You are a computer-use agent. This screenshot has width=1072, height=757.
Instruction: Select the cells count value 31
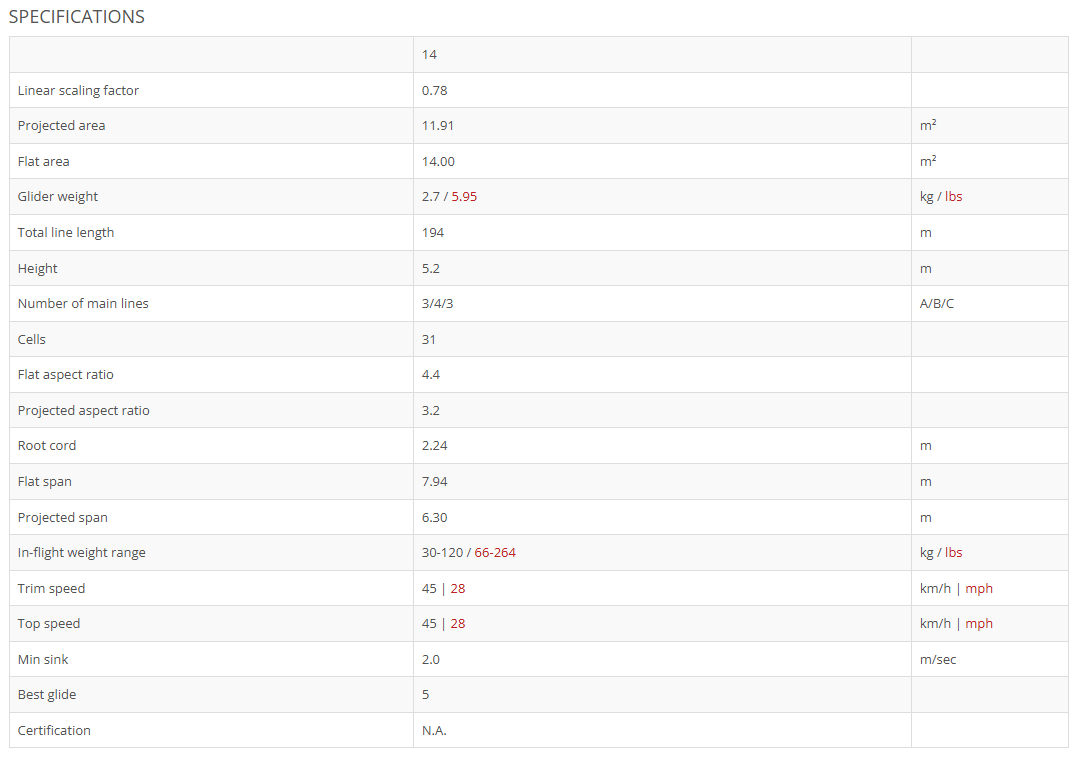point(429,340)
